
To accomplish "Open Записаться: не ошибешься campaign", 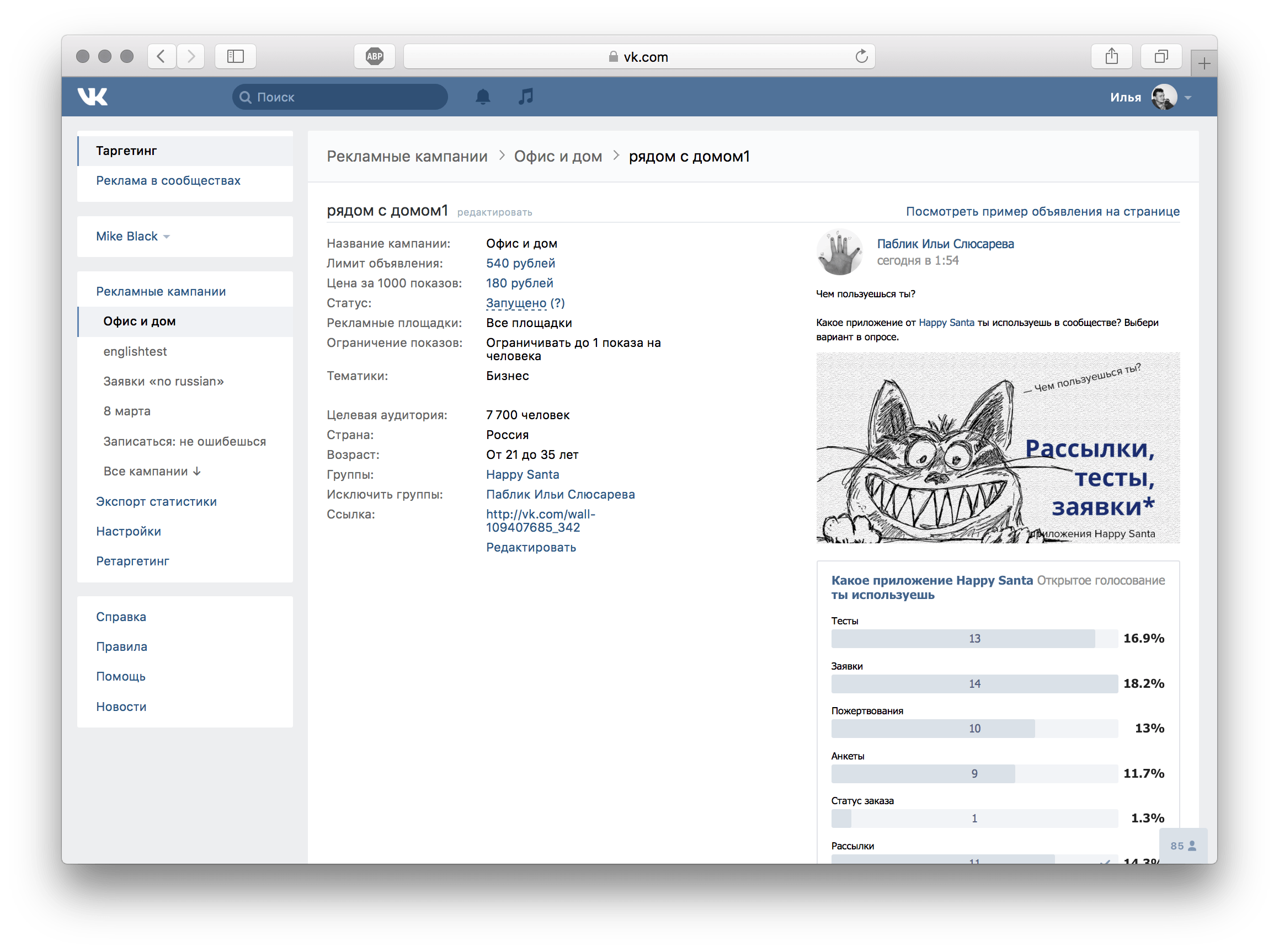I will click(184, 441).
